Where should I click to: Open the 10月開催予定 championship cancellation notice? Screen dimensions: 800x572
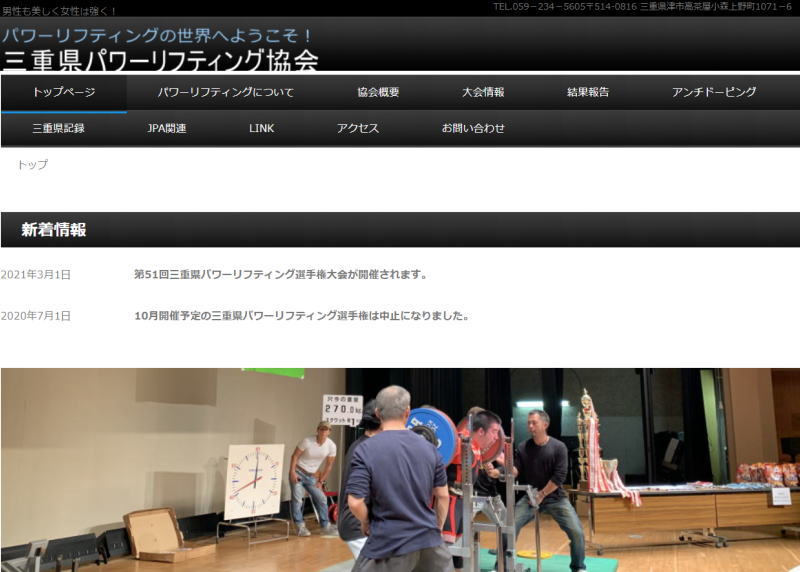click(x=301, y=316)
